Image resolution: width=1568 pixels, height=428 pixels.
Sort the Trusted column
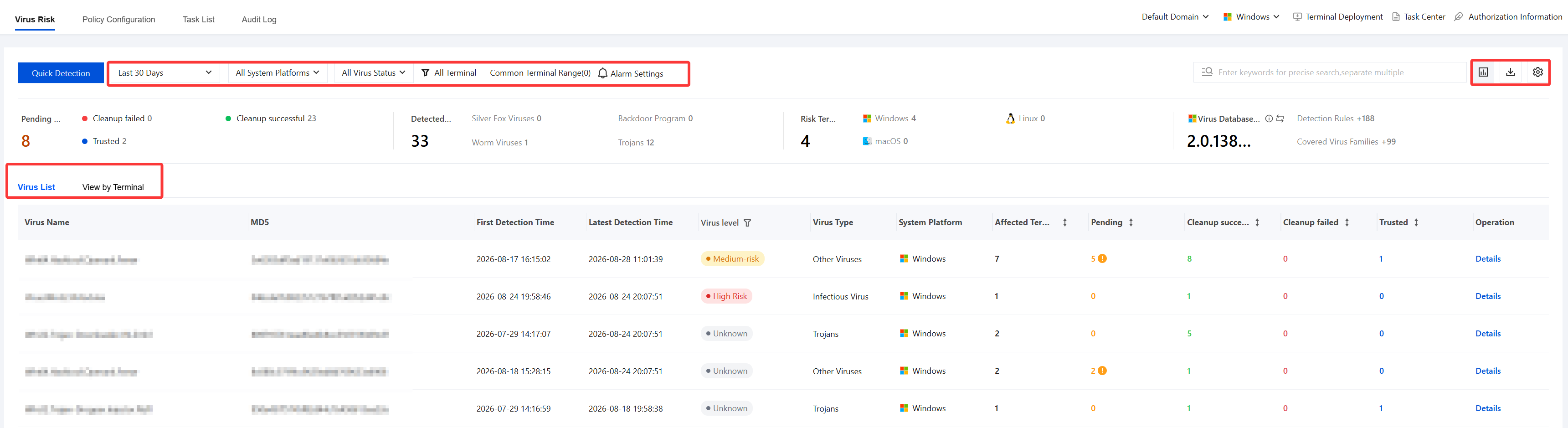click(x=1416, y=223)
